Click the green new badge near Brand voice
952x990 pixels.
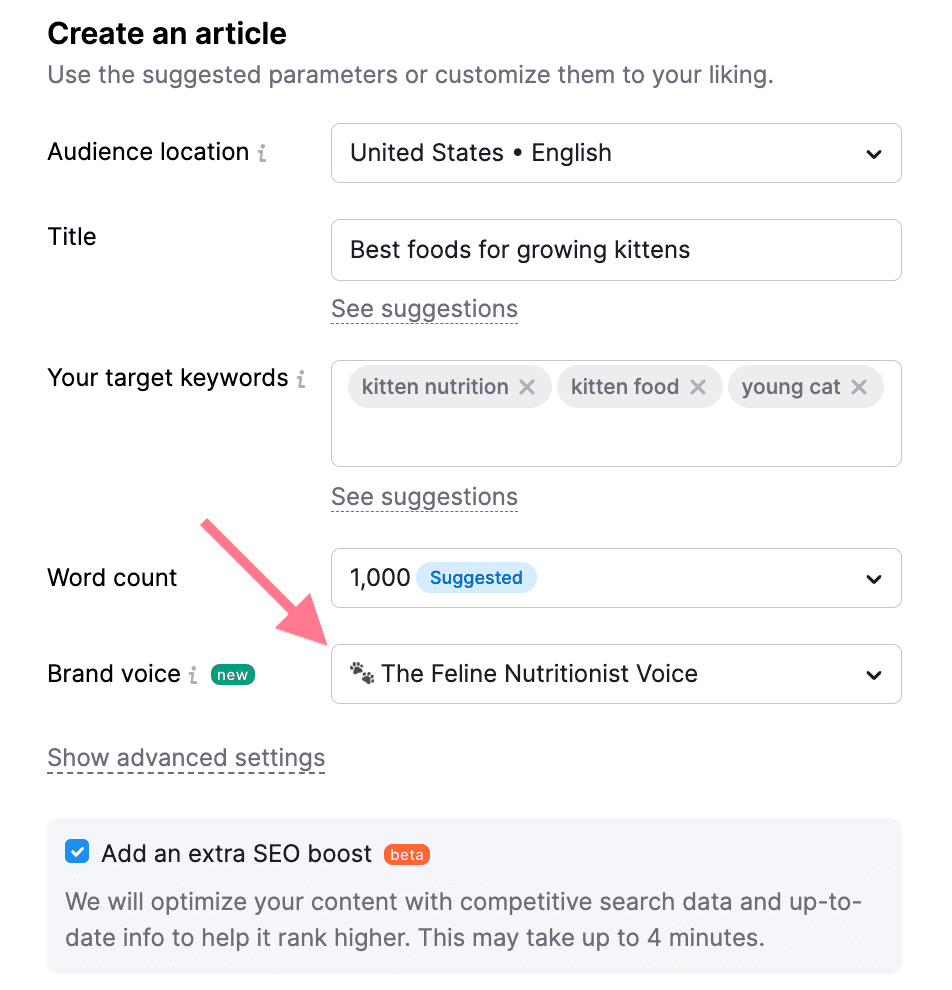pyautogui.click(x=232, y=674)
